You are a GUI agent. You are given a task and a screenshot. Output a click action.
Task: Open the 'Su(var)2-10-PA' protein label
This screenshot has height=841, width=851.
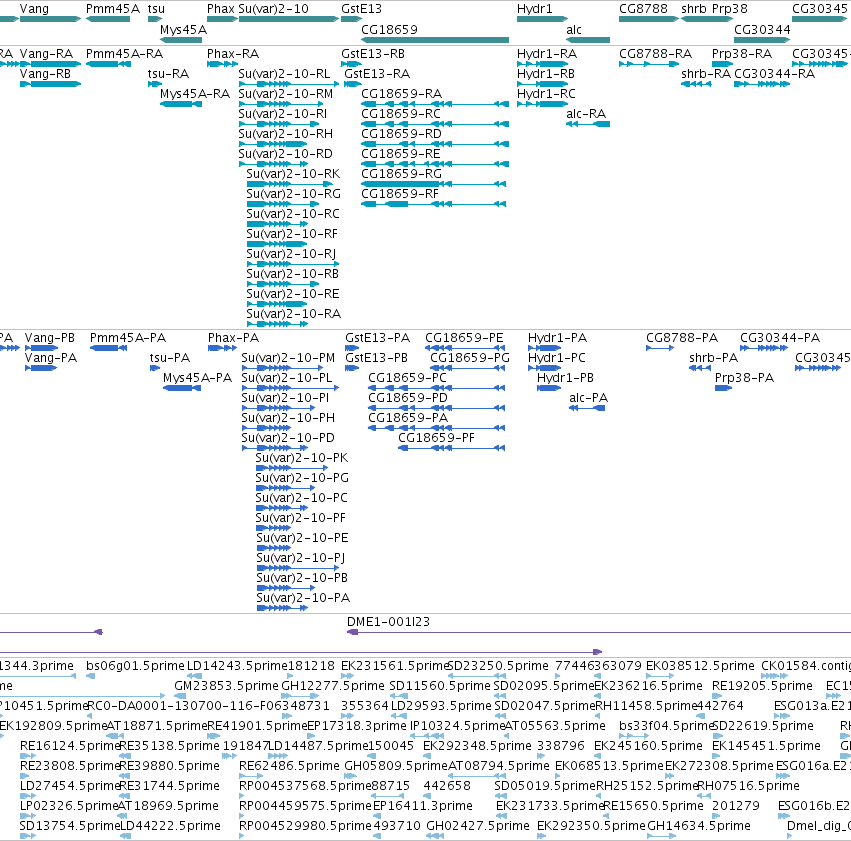[303, 598]
